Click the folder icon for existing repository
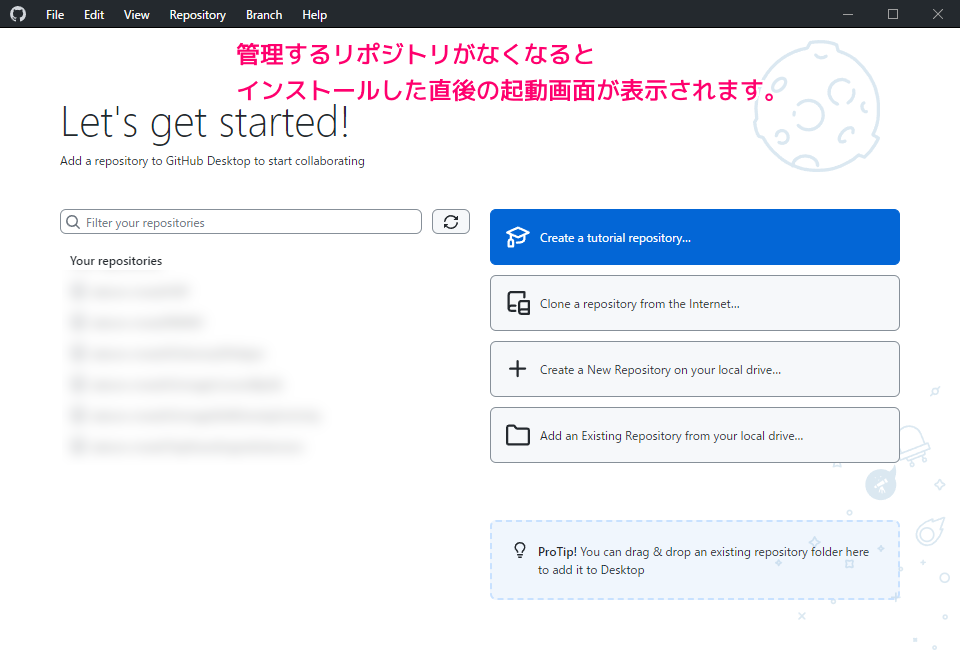Image resolution: width=960 pixels, height=660 pixels. click(x=518, y=435)
